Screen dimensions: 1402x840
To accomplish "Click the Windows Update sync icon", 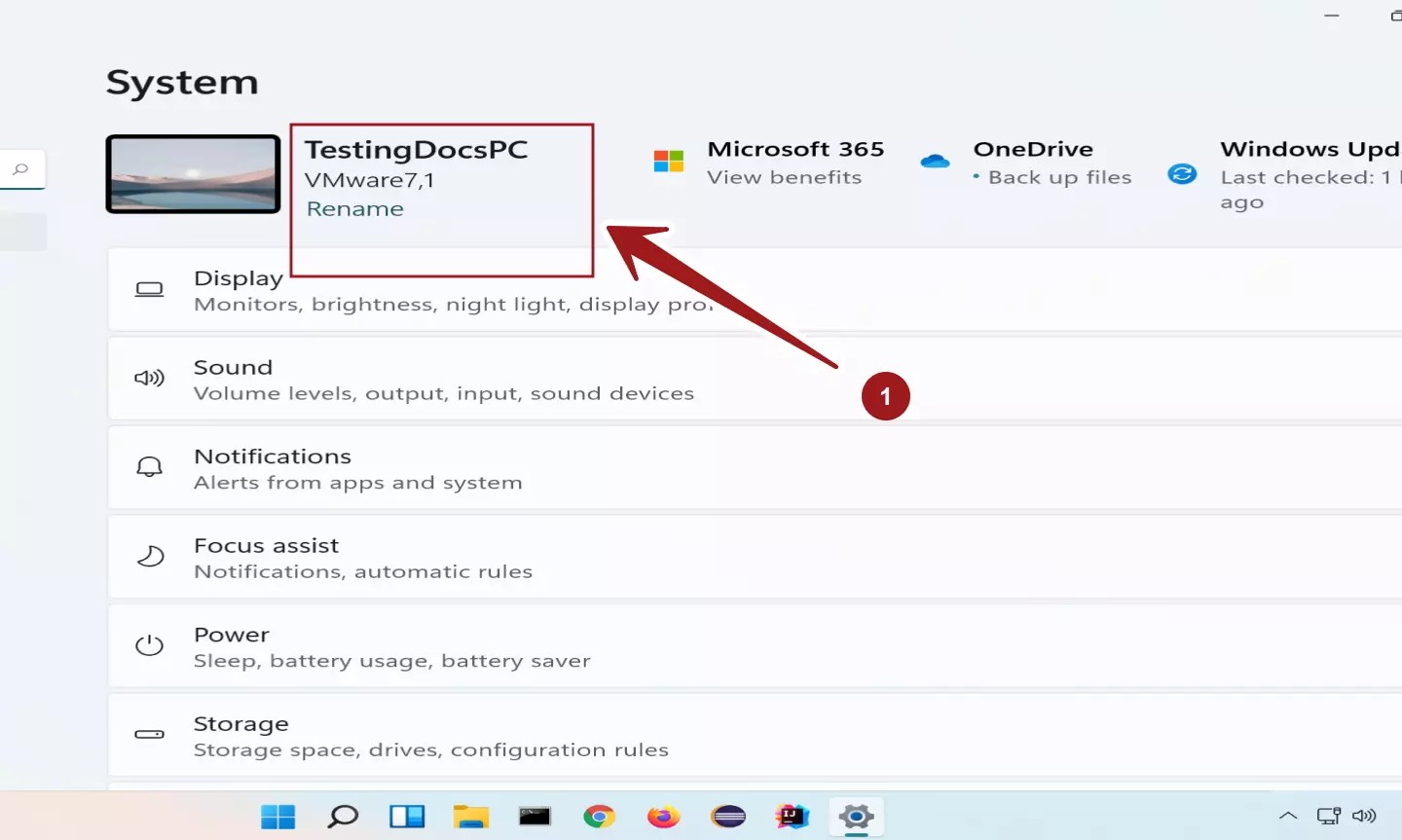I will click(1182, 175).
